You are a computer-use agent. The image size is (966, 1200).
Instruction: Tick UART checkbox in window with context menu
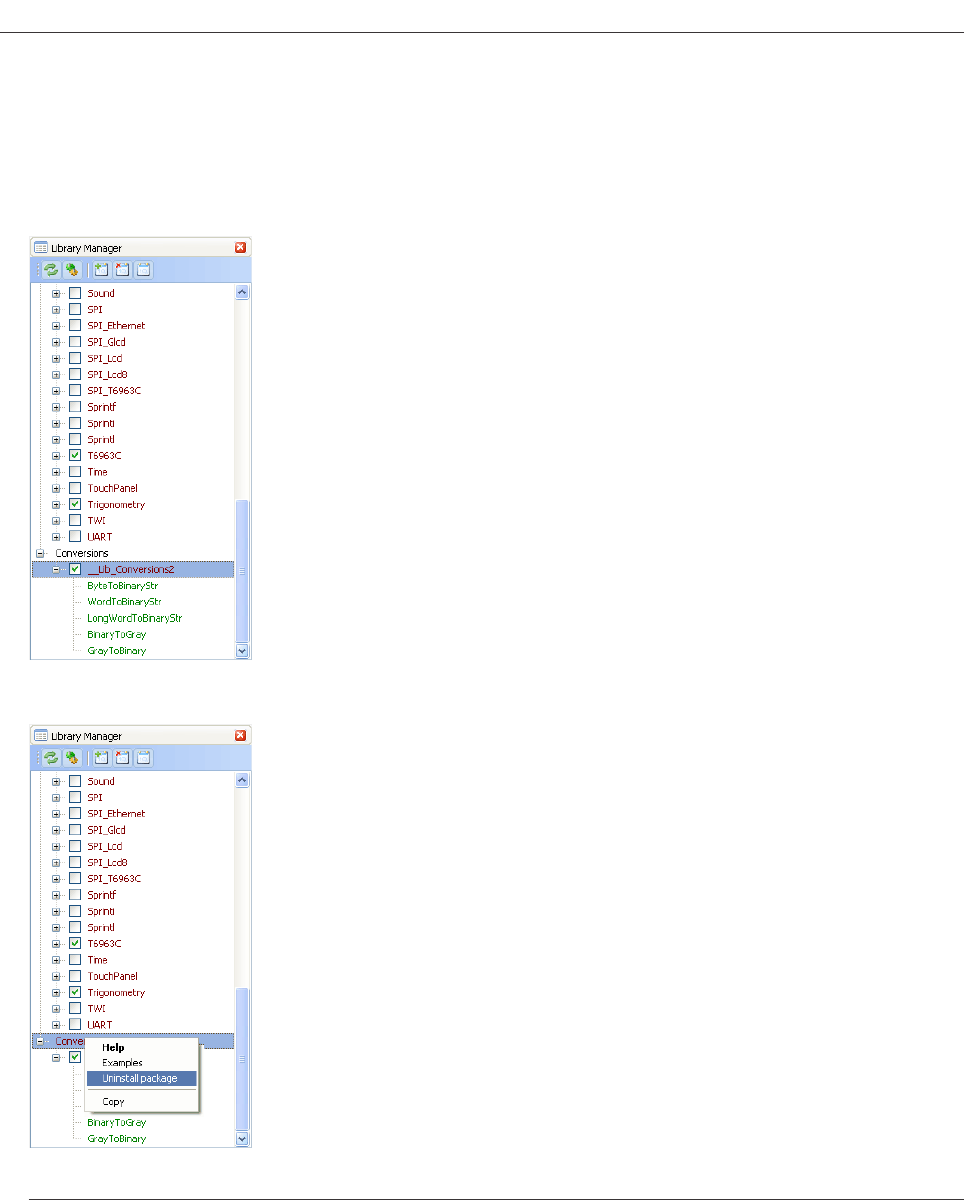(x=75, y=1024)
